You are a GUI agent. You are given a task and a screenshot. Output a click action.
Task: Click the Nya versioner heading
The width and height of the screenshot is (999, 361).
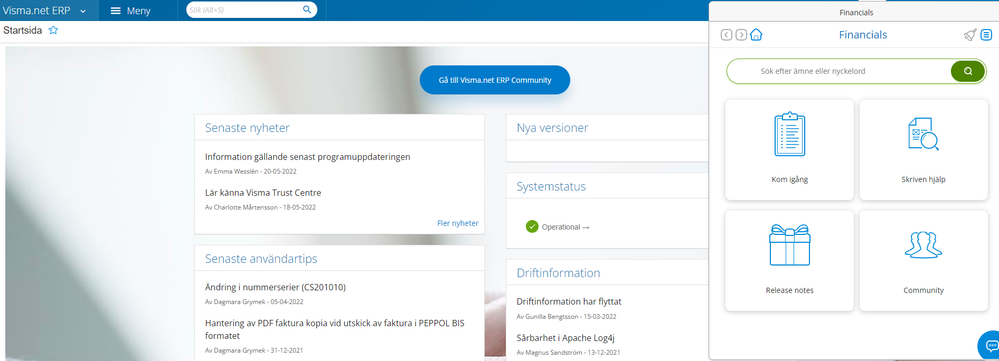pos(552,128)
